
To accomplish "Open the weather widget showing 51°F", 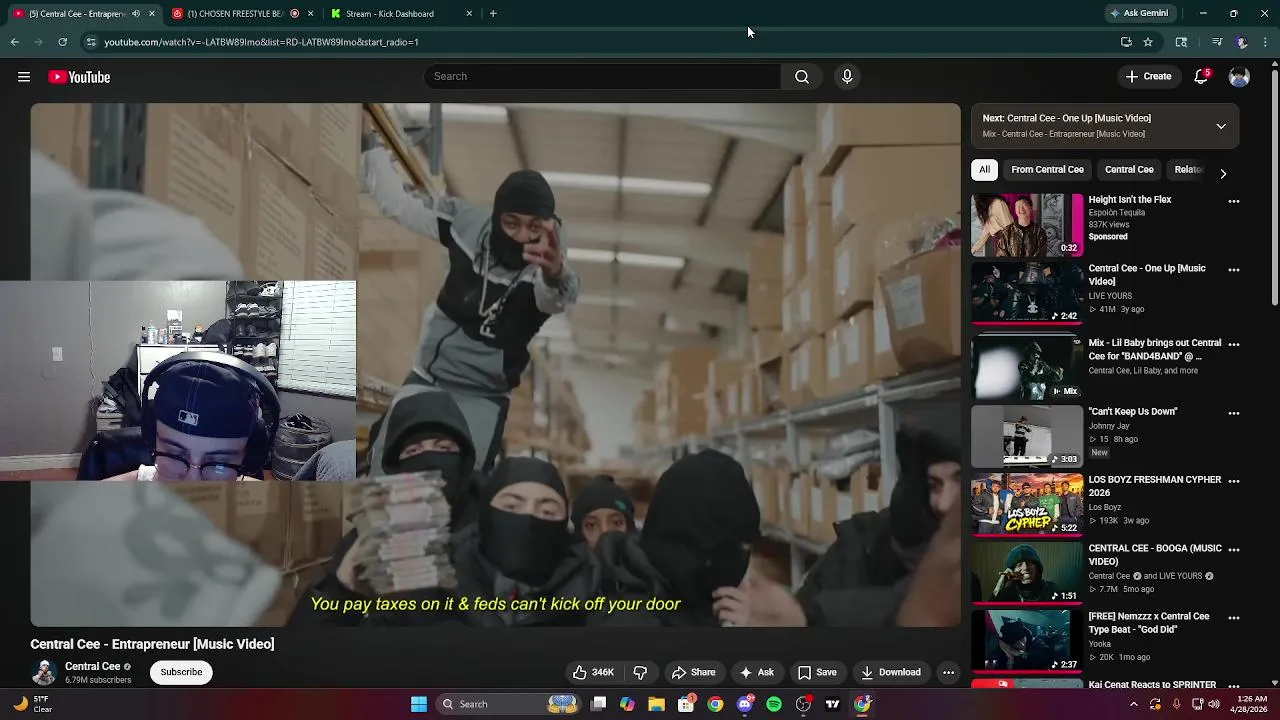I will (x=32, y=704).
